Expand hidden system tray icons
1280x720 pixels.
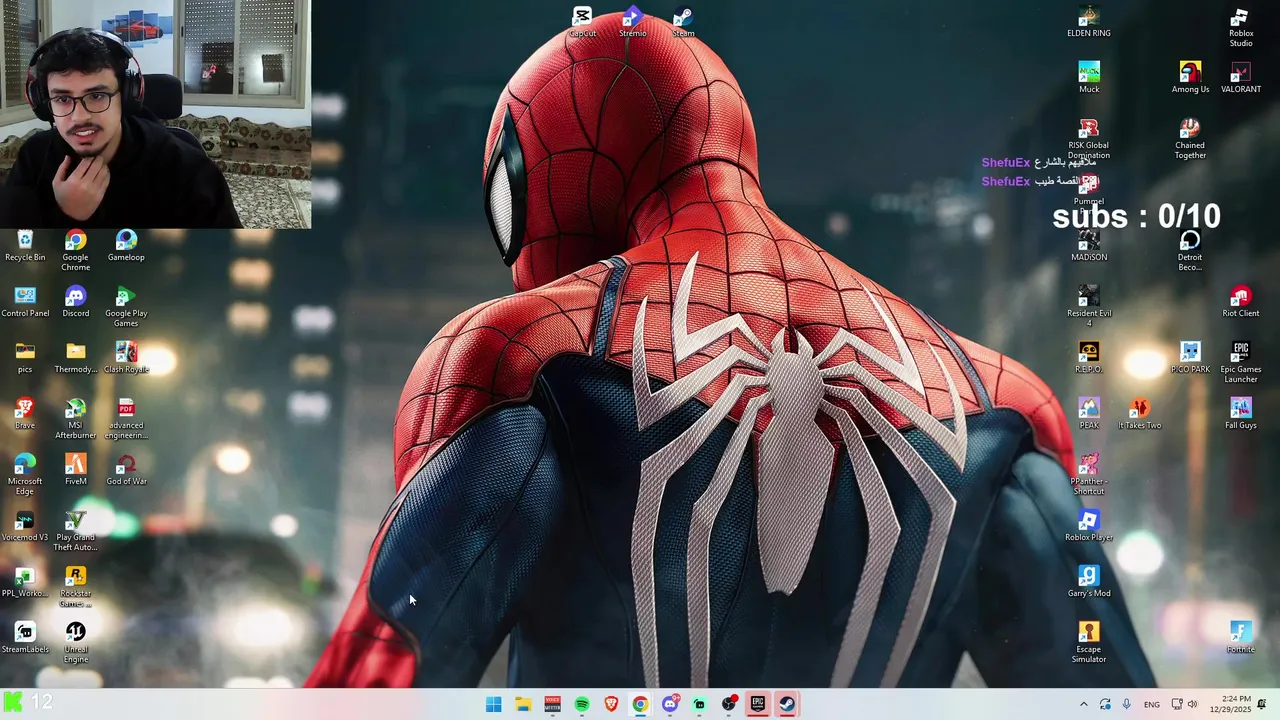pyautogui.click(x=1083, y=704)
